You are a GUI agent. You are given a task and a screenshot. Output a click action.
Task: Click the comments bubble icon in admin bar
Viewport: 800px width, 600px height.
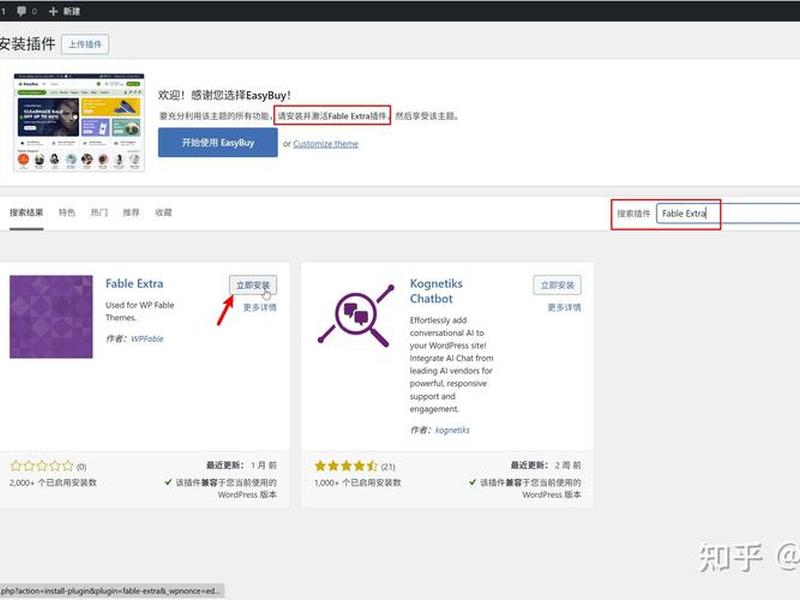coord(21,11)
